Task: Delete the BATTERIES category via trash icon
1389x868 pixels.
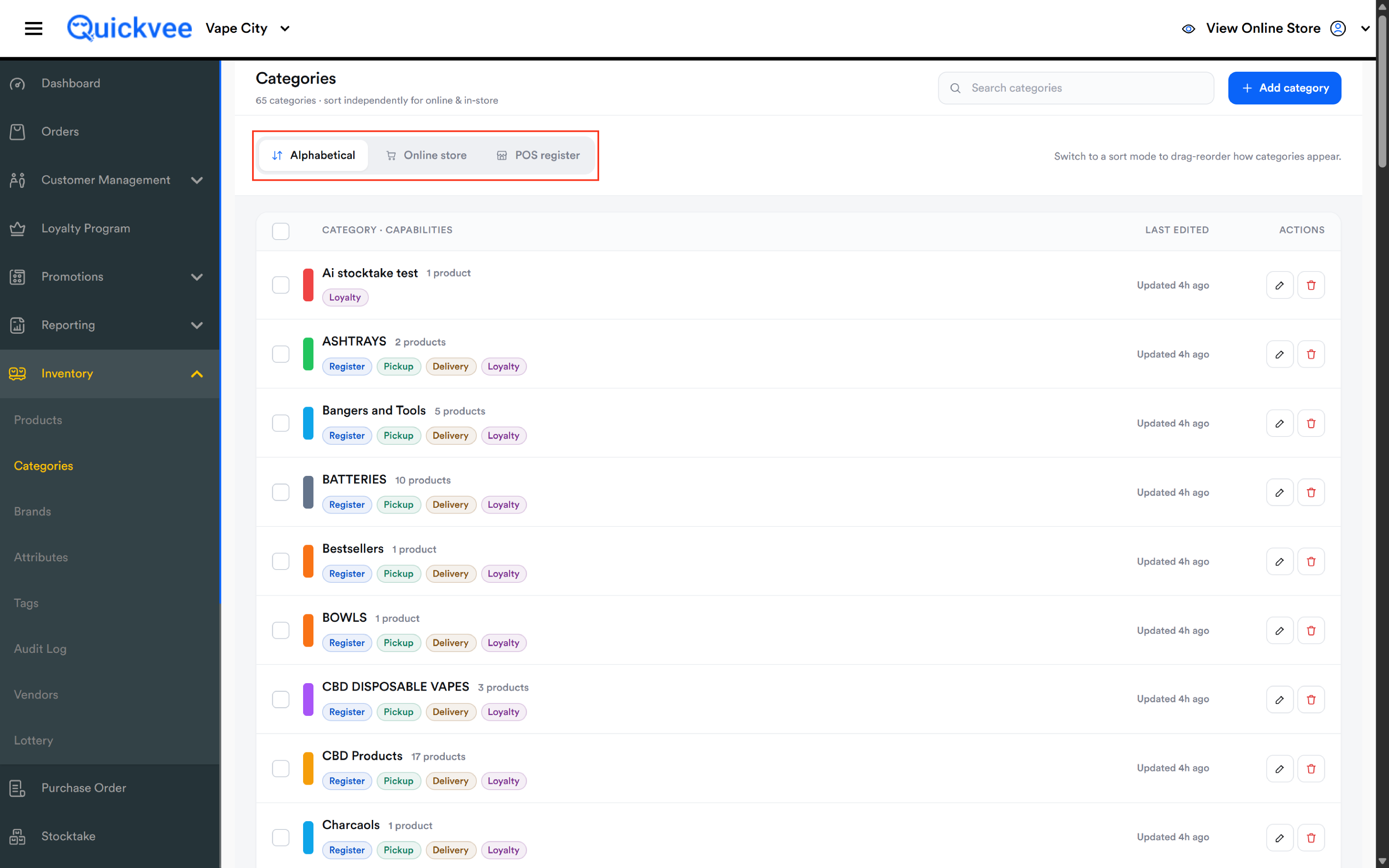Action: pyautogui.click(x=1311, y=492)
